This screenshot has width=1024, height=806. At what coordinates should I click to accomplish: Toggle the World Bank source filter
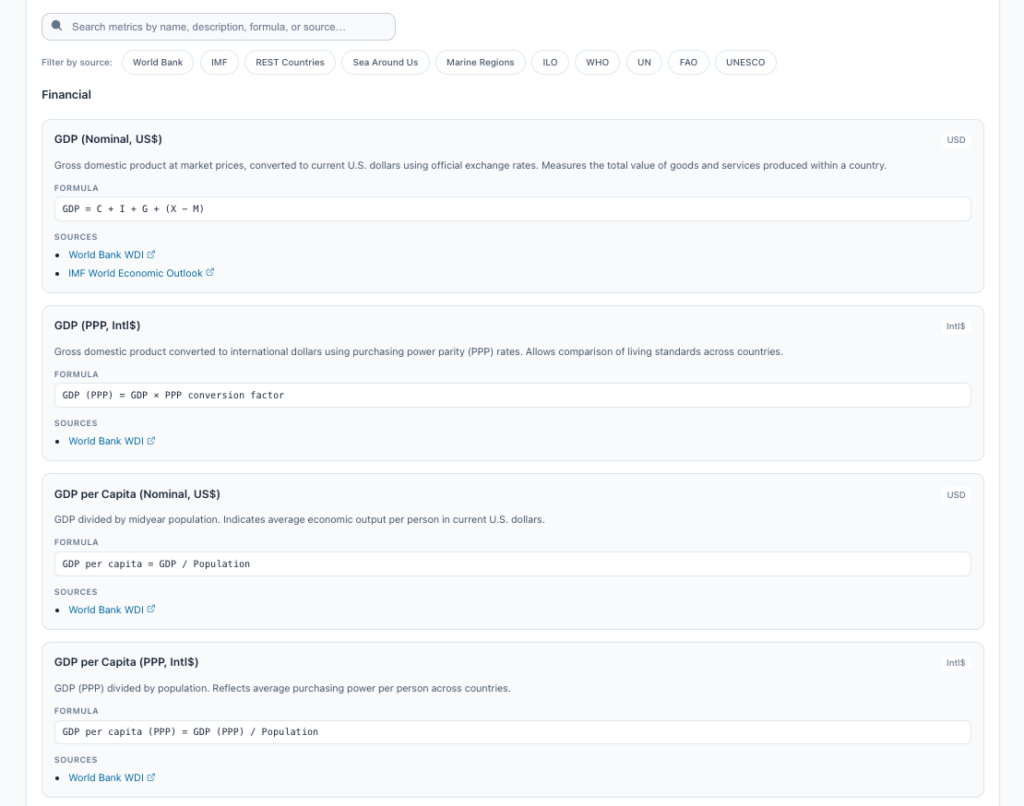point(157,62)
